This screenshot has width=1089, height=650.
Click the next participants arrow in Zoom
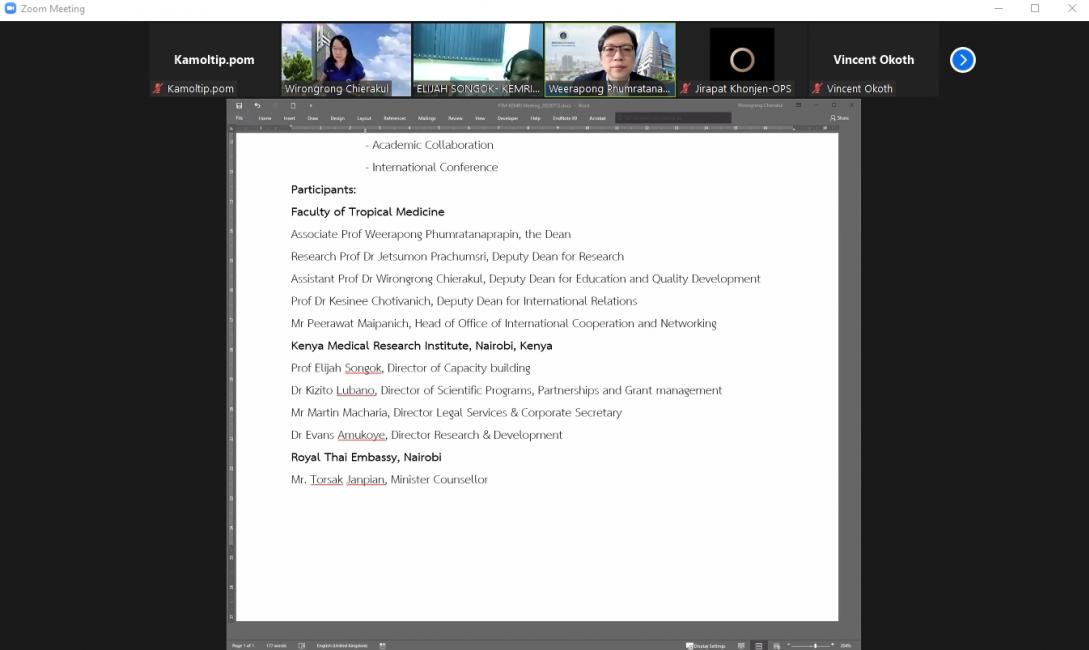coord(963,60)
